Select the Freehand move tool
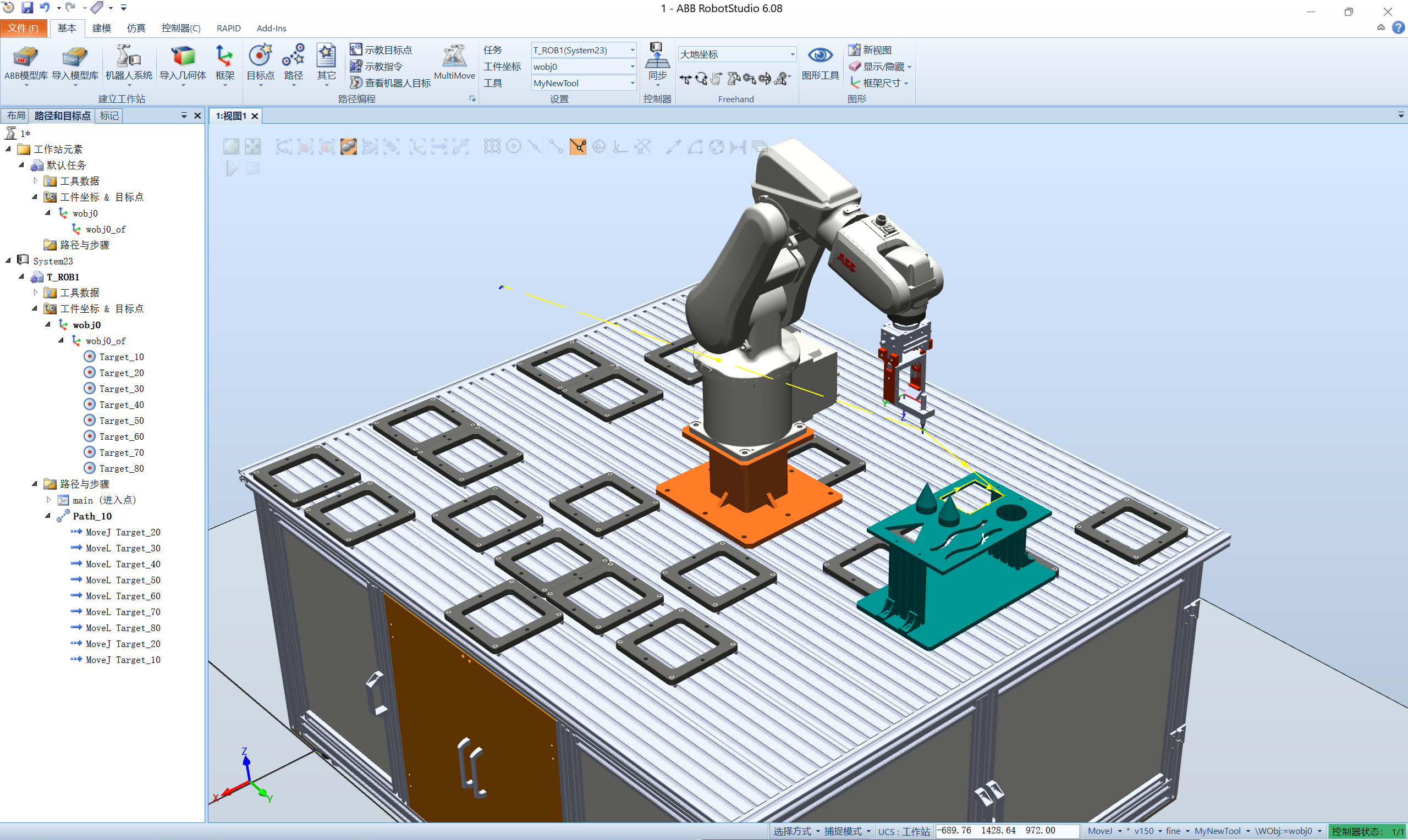Screen dimensions: 1408x840 pos(686,79)
